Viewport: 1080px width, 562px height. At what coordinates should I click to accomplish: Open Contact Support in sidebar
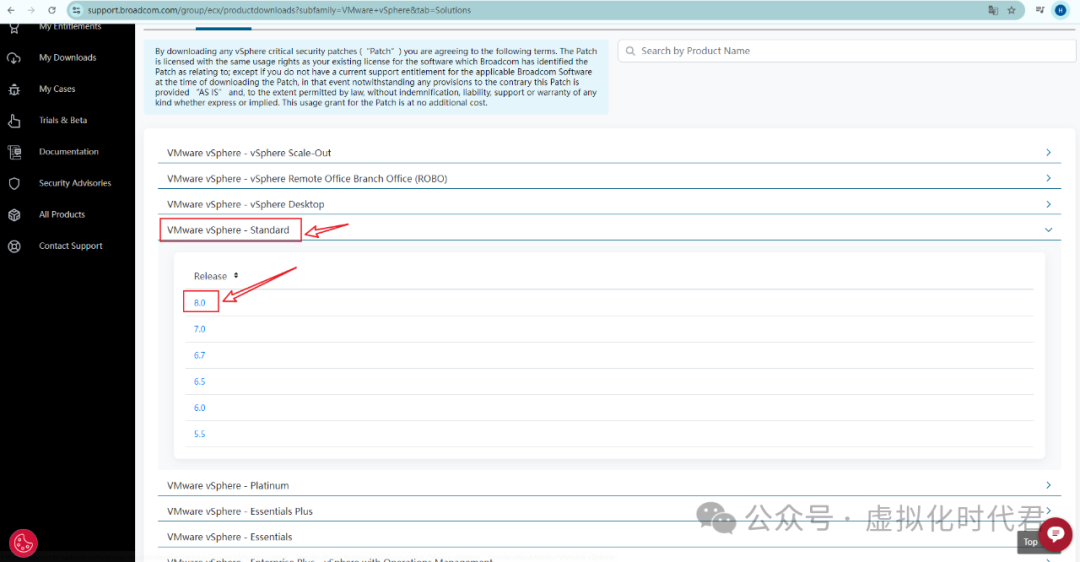(x=70, y=246)
